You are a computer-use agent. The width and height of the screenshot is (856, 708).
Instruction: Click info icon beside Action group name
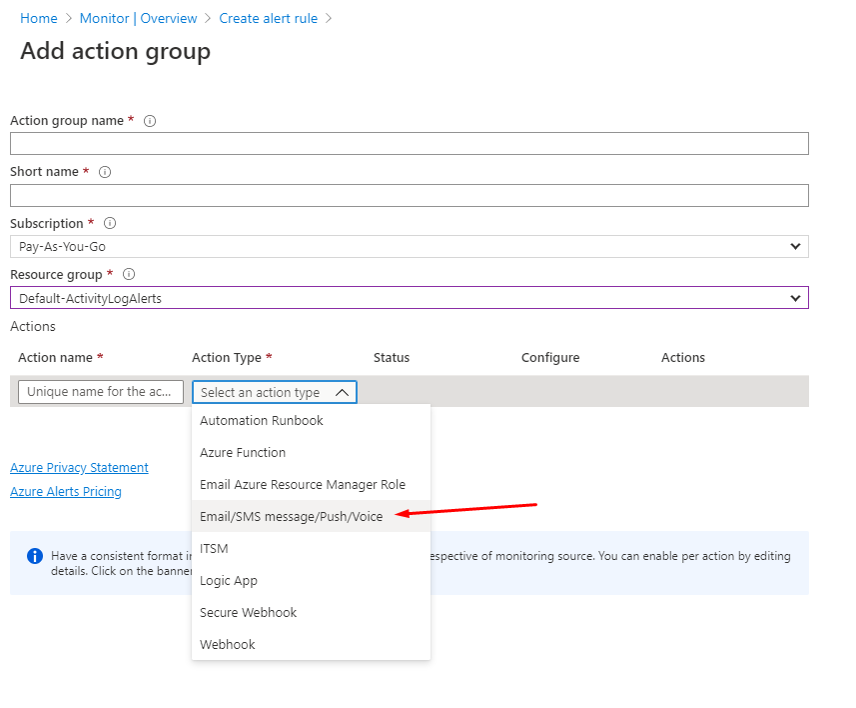(x=150, y=121)
